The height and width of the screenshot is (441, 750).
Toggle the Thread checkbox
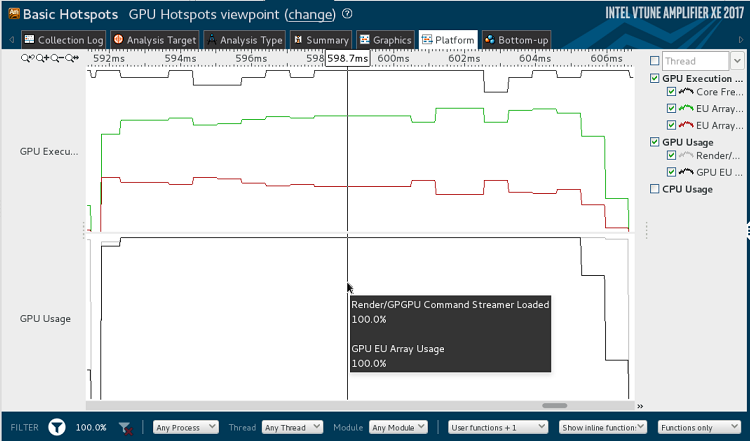654,61
